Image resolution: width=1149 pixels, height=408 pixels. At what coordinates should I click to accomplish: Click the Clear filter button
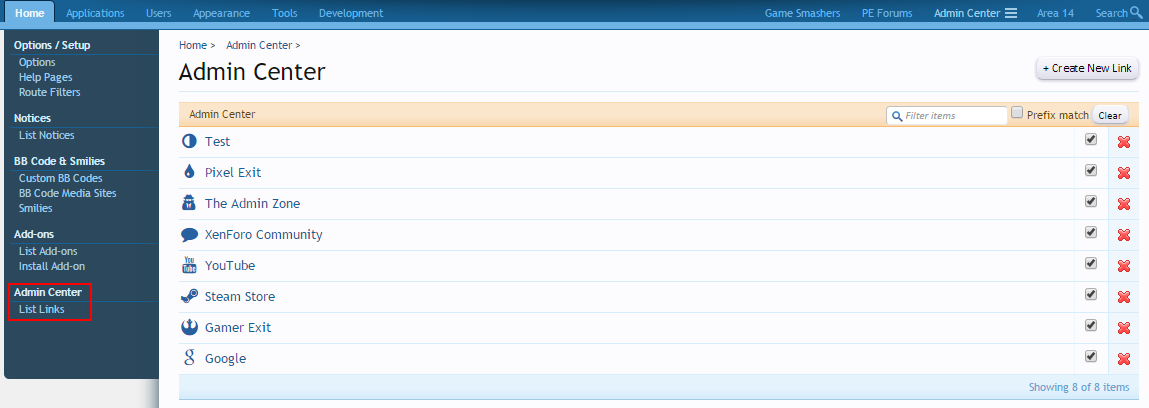(1110, 116)
